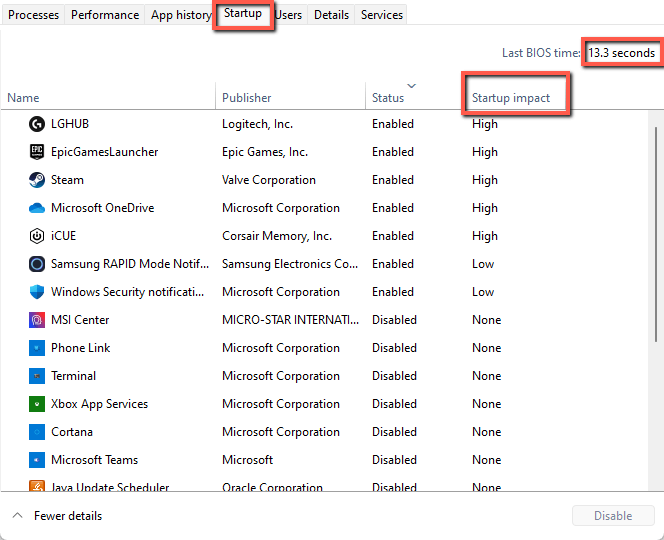Select the Windows Security notificati... entry
664x540 pixels.
(x=127, y=291)
